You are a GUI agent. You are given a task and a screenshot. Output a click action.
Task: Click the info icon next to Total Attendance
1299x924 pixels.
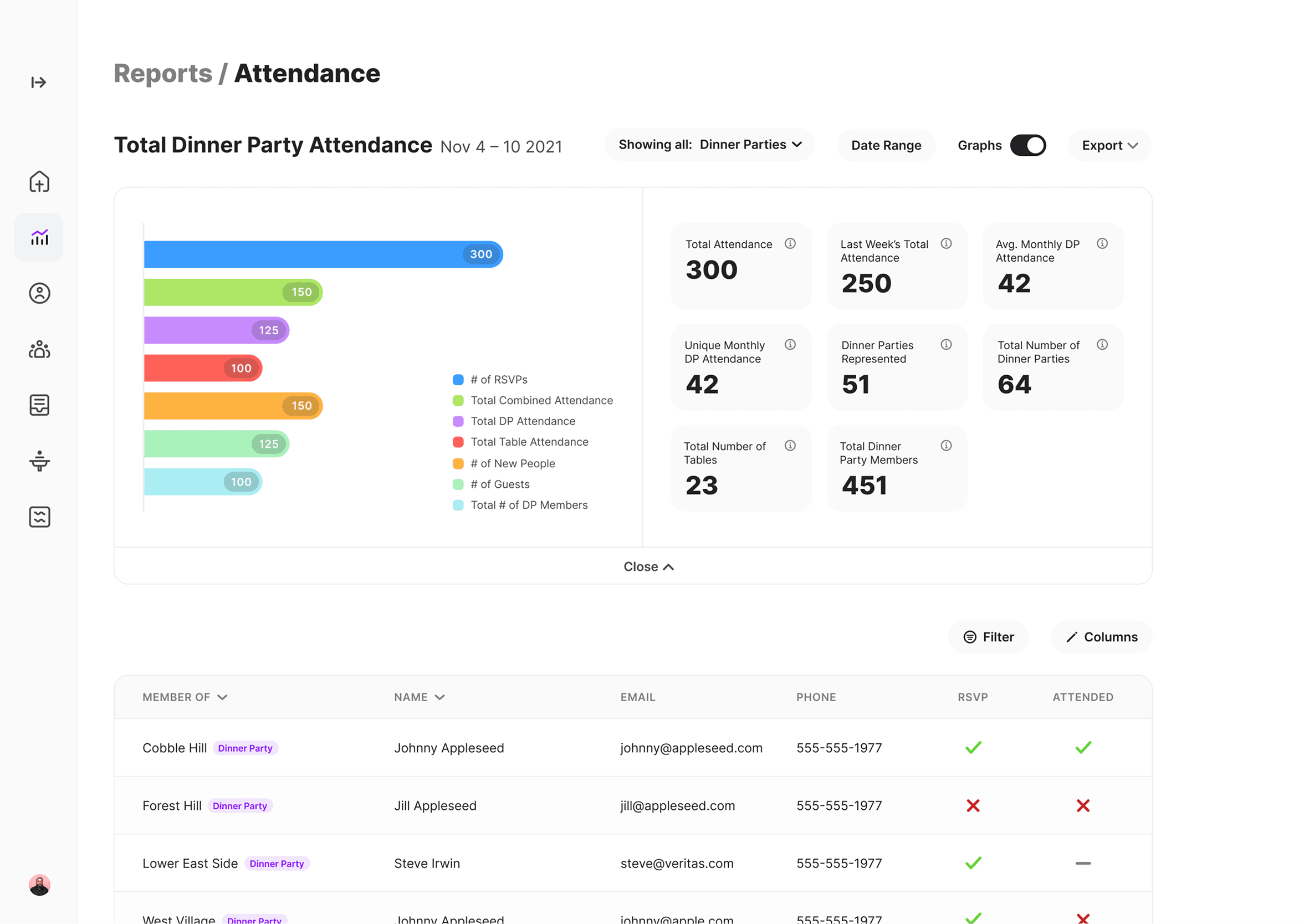(790, 243)
